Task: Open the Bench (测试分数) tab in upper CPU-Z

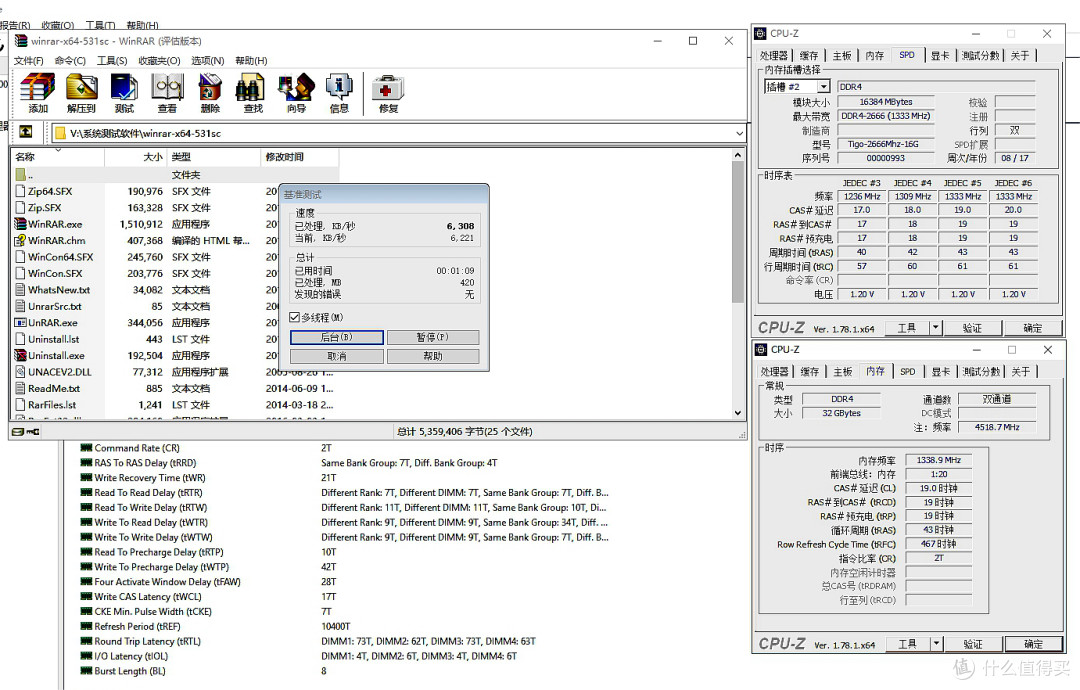Action: (980, 56)
